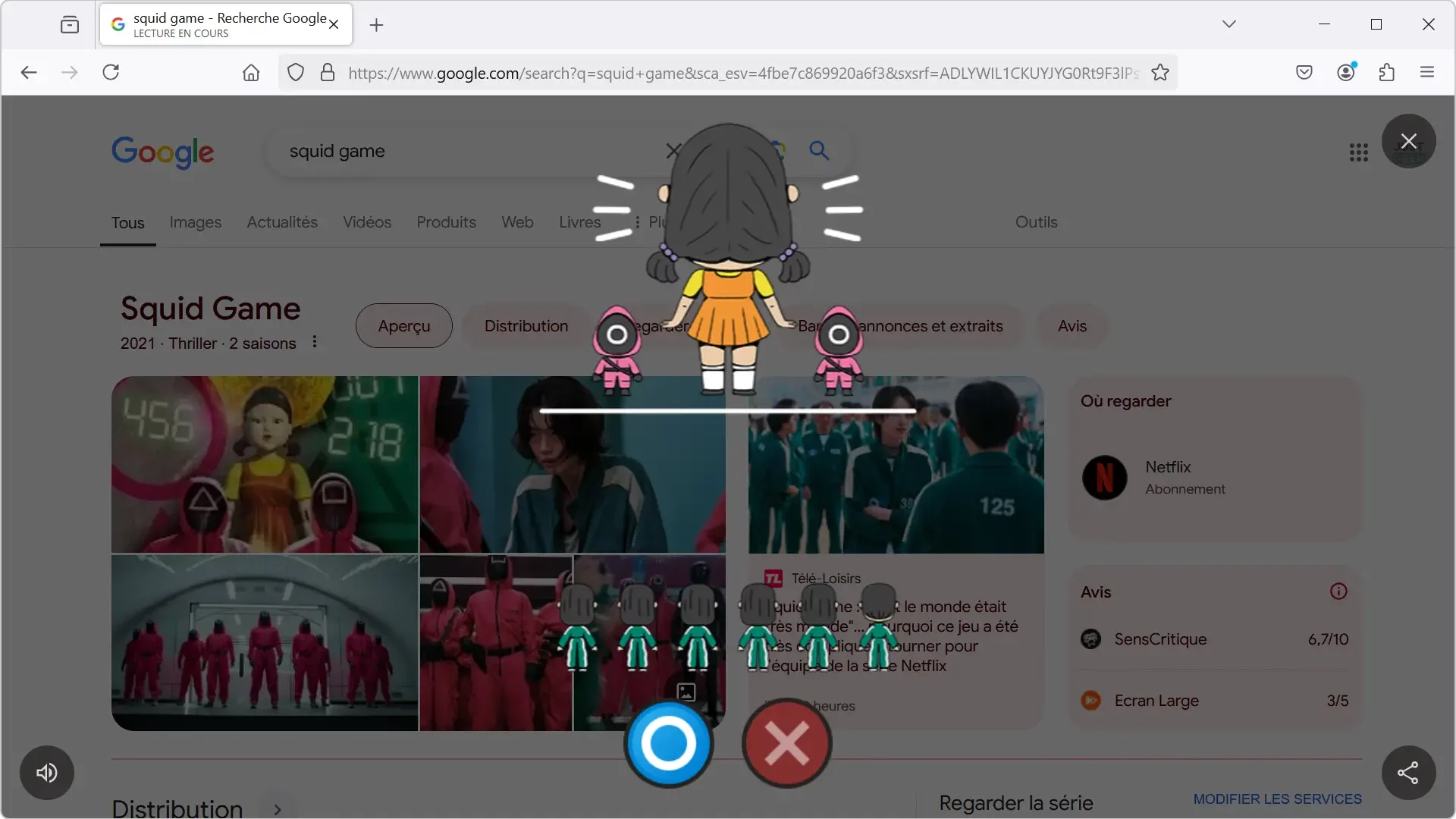
Task: Select the Distribution chip
Action: coord(526,326)
